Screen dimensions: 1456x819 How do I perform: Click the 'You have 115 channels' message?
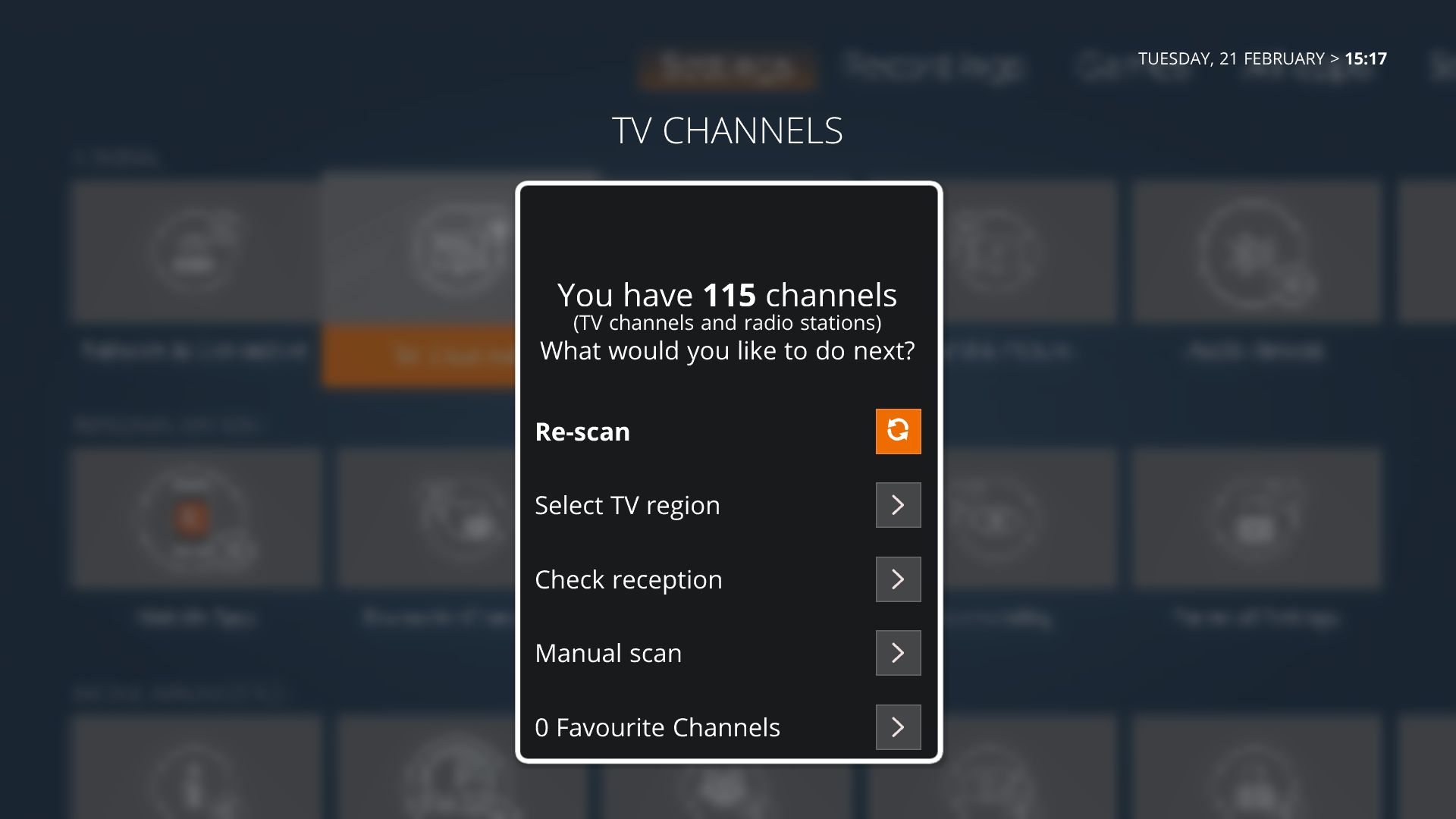[727, 295]
